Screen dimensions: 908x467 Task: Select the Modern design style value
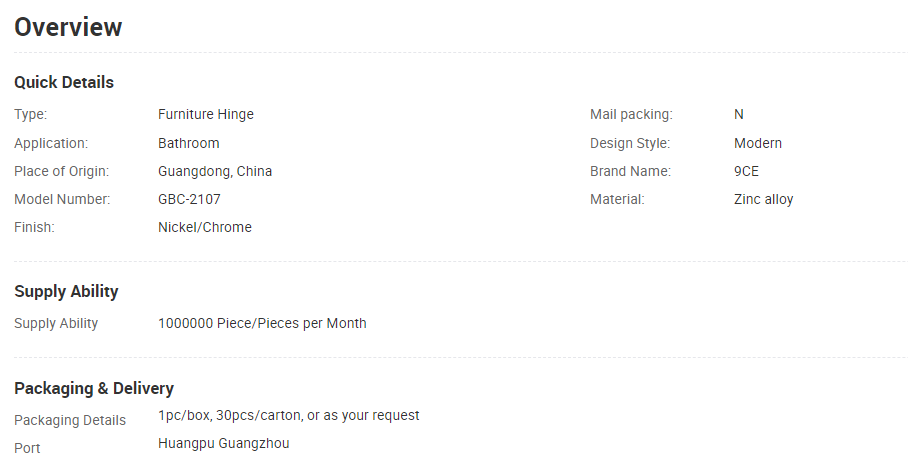point(757,143)
